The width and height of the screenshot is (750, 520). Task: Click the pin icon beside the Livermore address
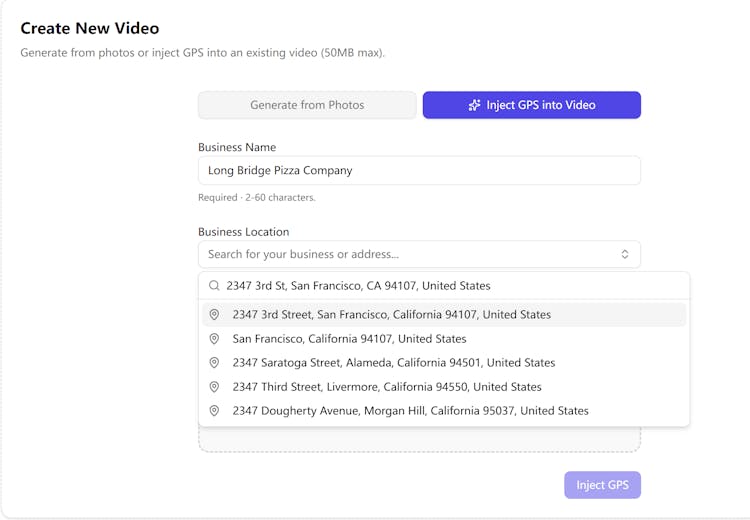pyautogui.click(x=214, y=387)
